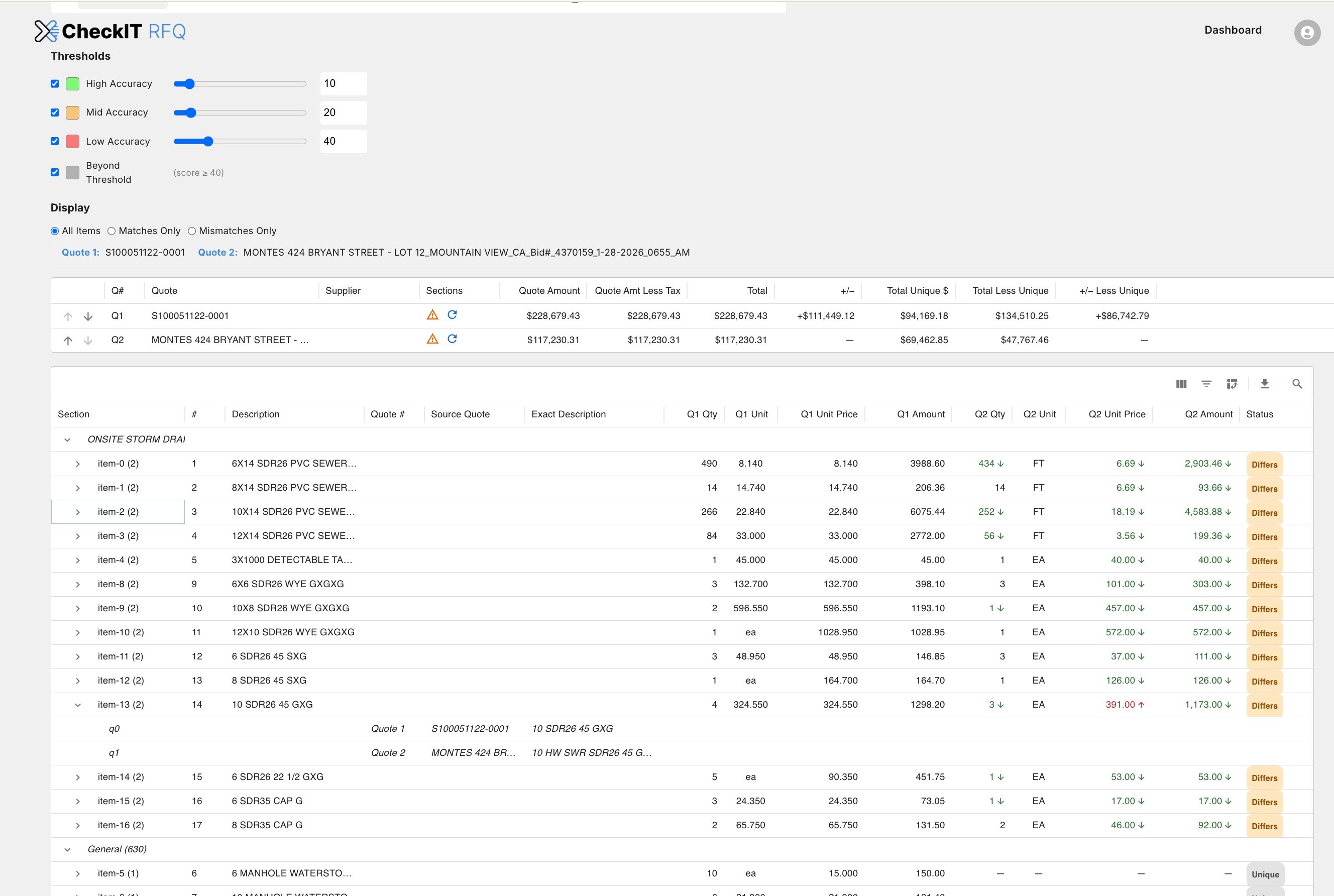Viewport: 1334px width, 896px height.
Task: Click the green High Accuracy color swatch
Action: (72, 84)
